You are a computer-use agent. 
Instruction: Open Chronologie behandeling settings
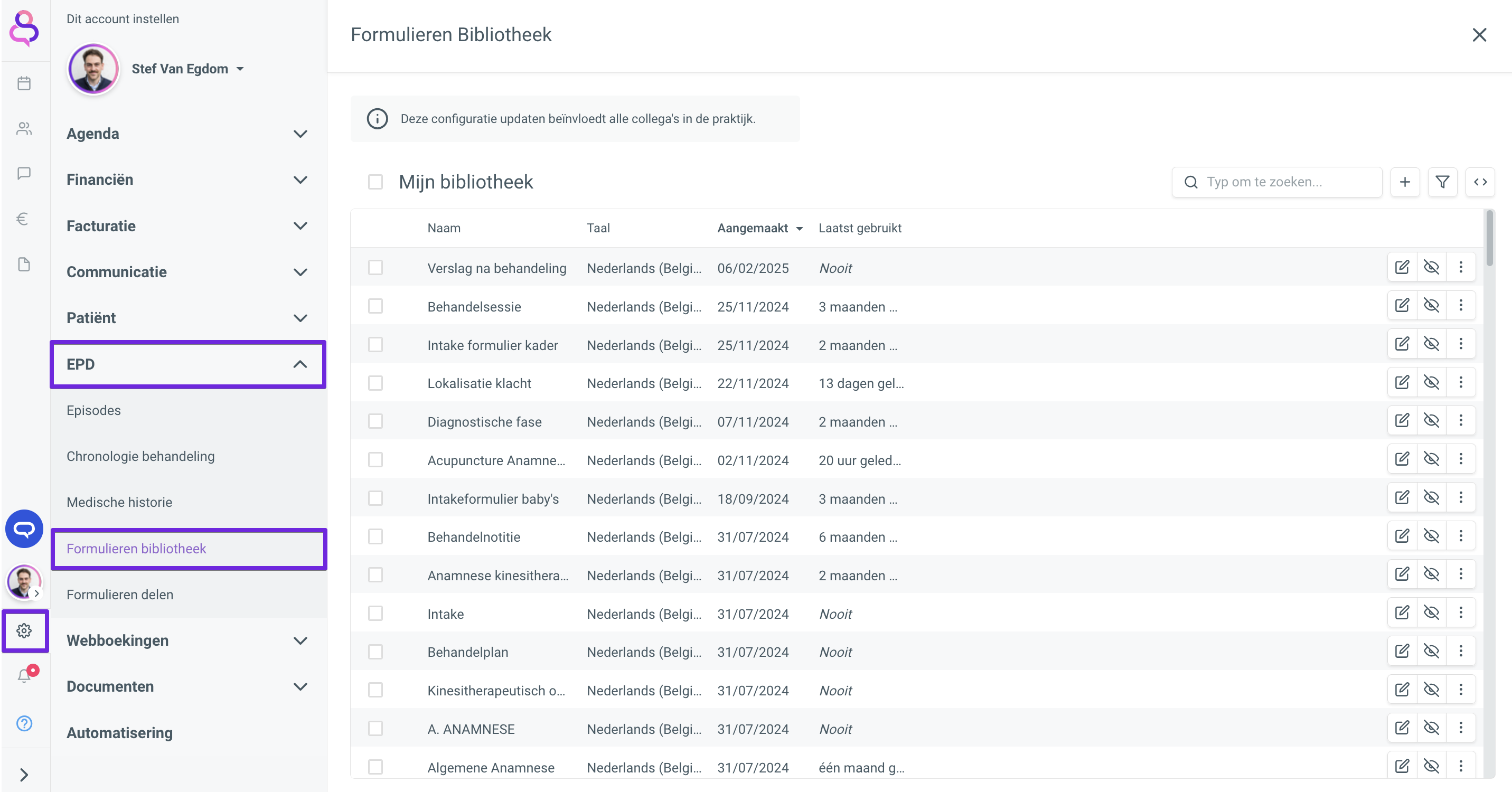(141, 456)
